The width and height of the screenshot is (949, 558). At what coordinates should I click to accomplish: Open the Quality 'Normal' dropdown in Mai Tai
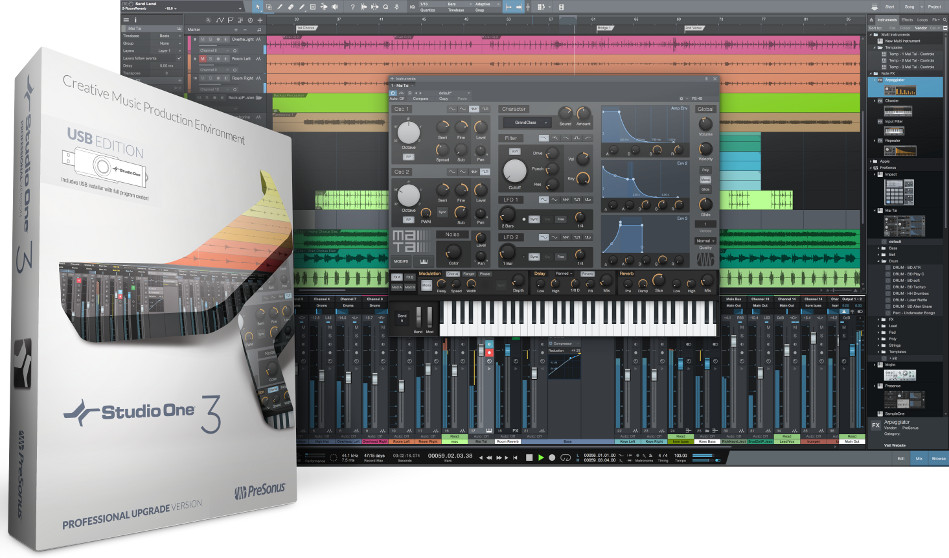pos(705,240)
